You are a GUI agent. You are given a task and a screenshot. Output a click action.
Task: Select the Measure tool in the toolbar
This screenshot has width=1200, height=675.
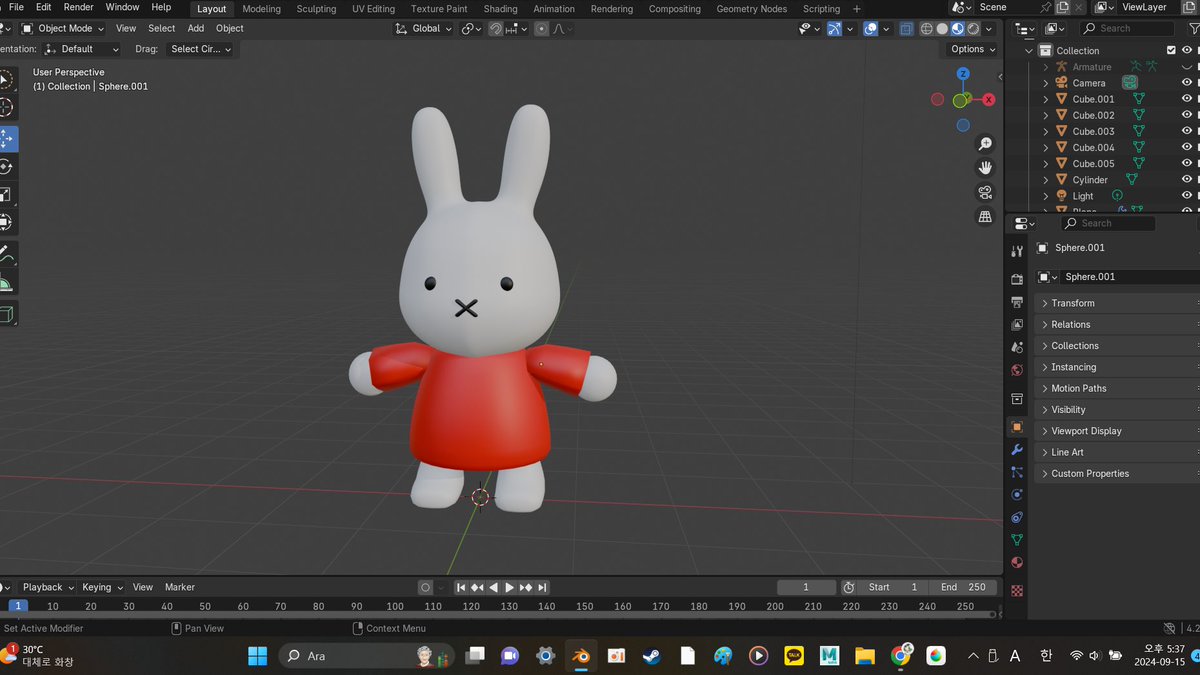point(7,284)
